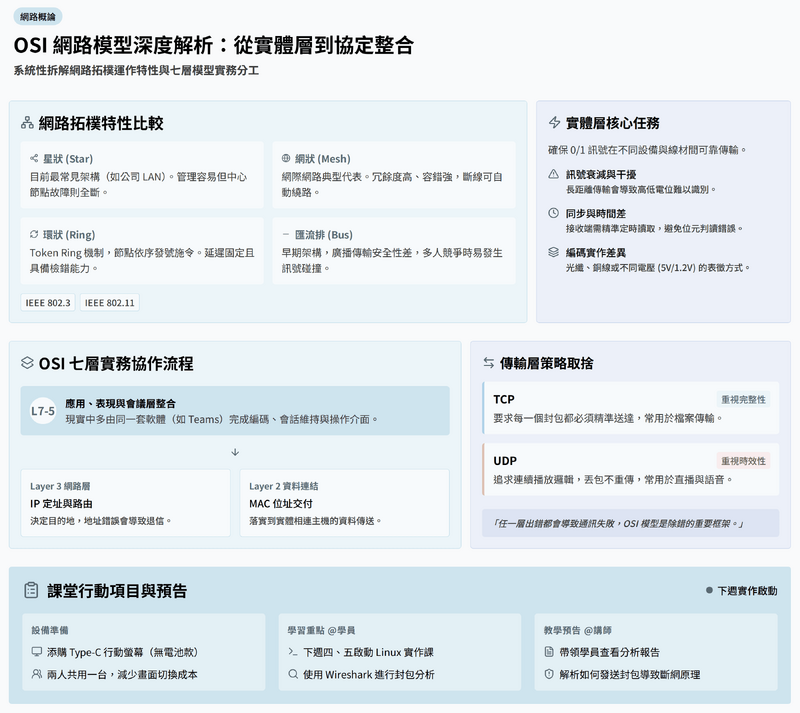This screenshot has height=713, width=800.
Task: Click the down arrow below L7-5 card
Action: click(235, 452)
